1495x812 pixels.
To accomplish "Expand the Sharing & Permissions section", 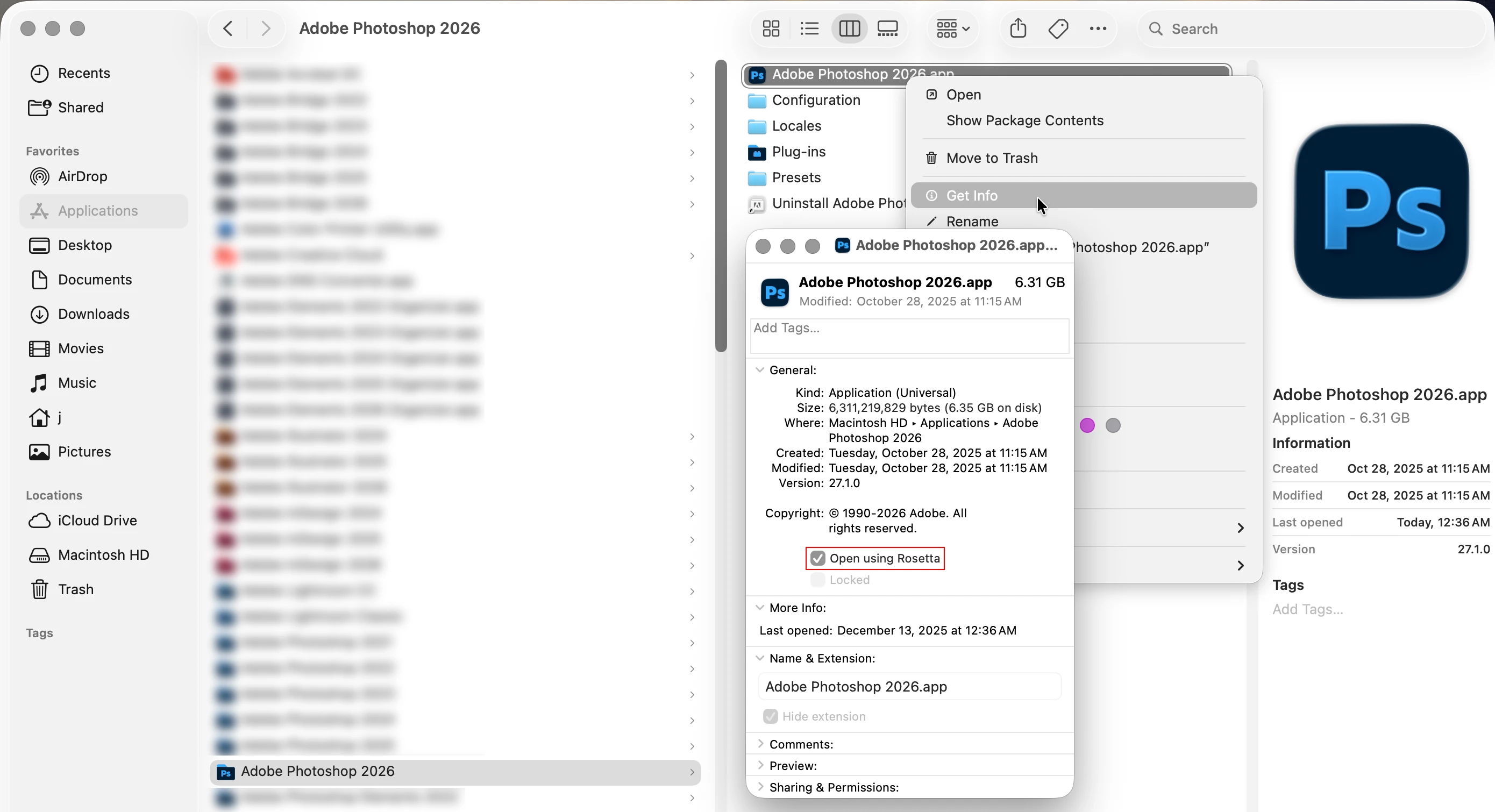I will click(760, 787).
